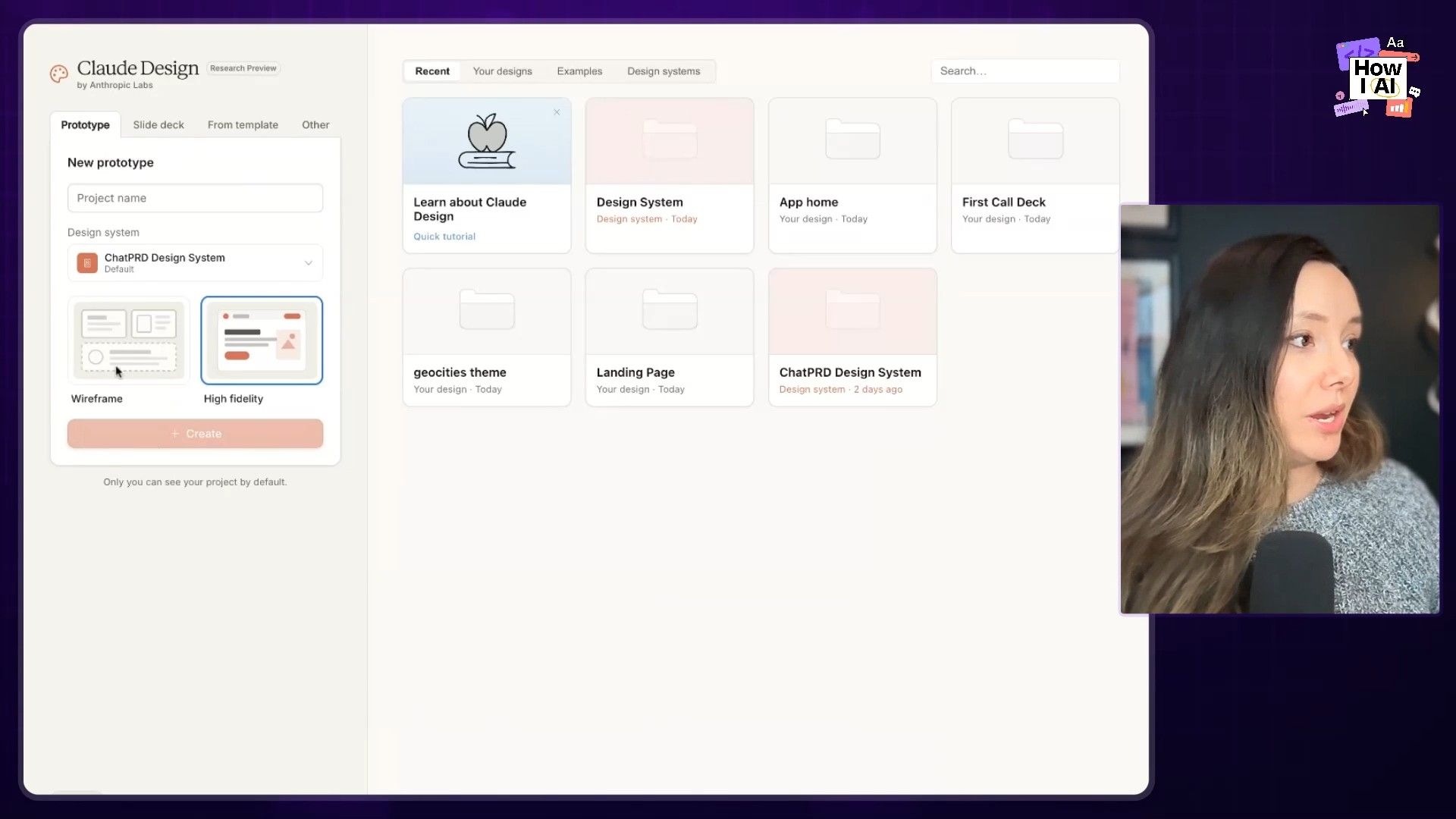Select the High fidelity option
The height and width of the screenshot is (819, 1456).
click(x=262, y=340)
